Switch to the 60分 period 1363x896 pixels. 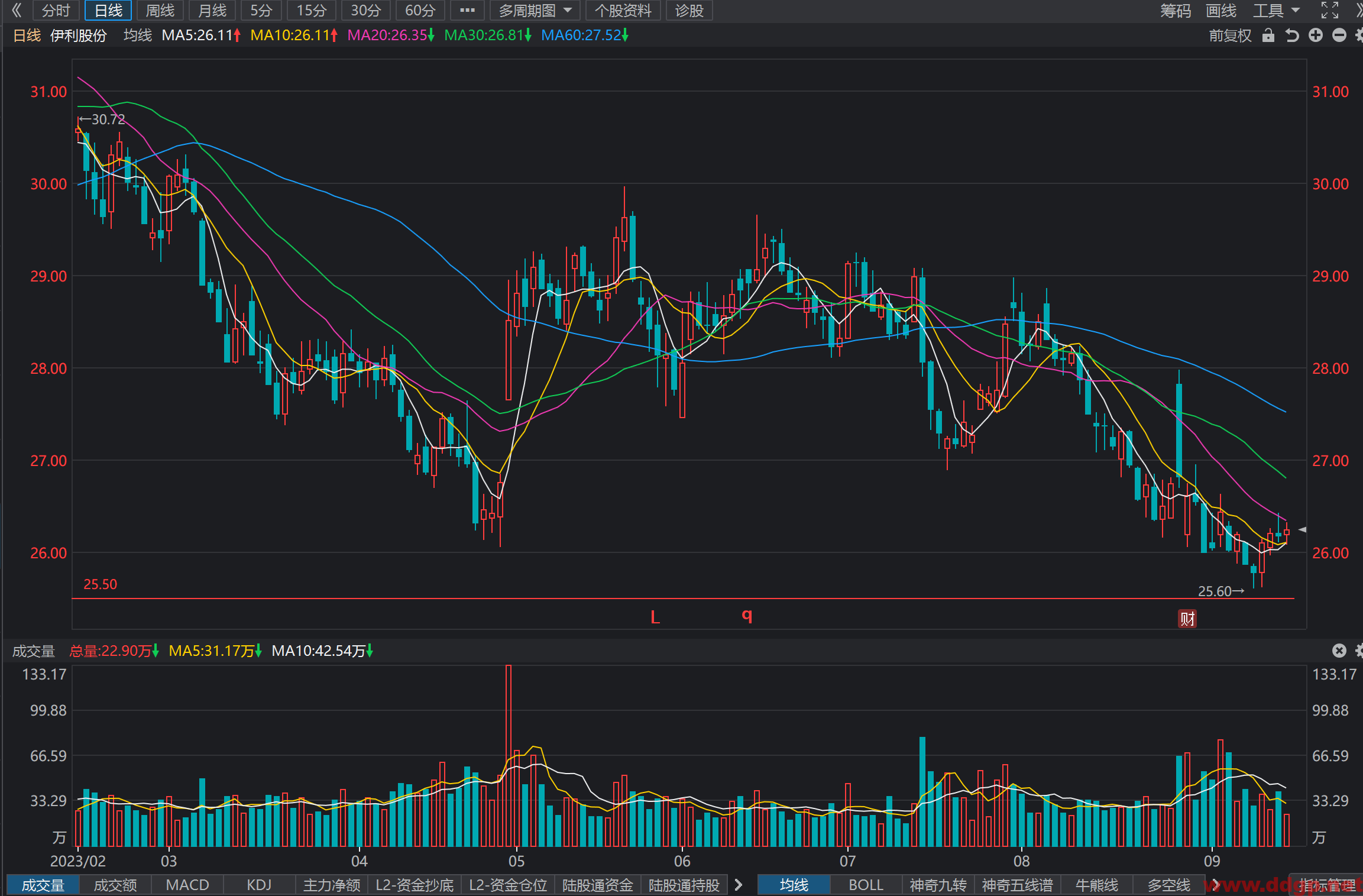[420, 10]
